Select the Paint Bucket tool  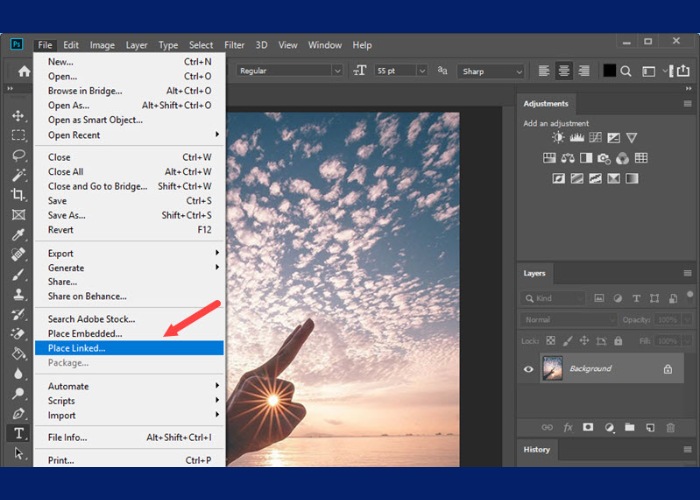point(18,354)
